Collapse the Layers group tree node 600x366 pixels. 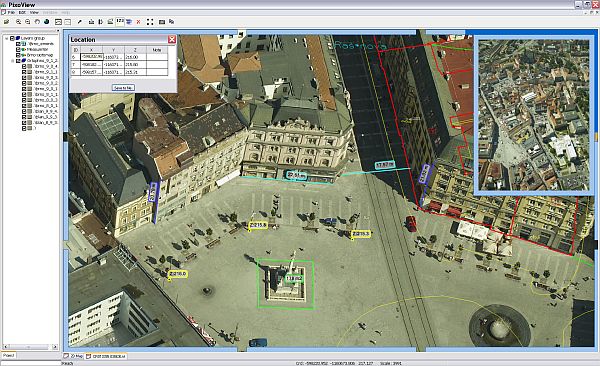point(7,38)
